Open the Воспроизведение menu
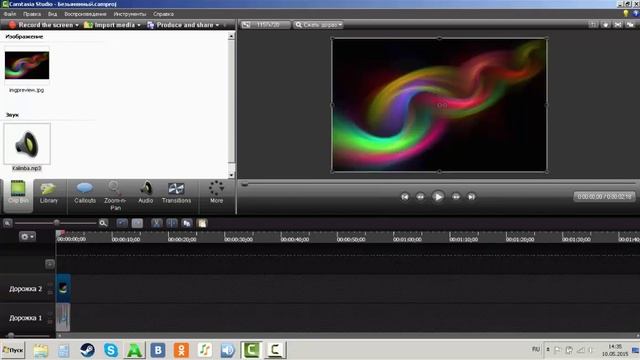The image size is (640, 360). 85,14
